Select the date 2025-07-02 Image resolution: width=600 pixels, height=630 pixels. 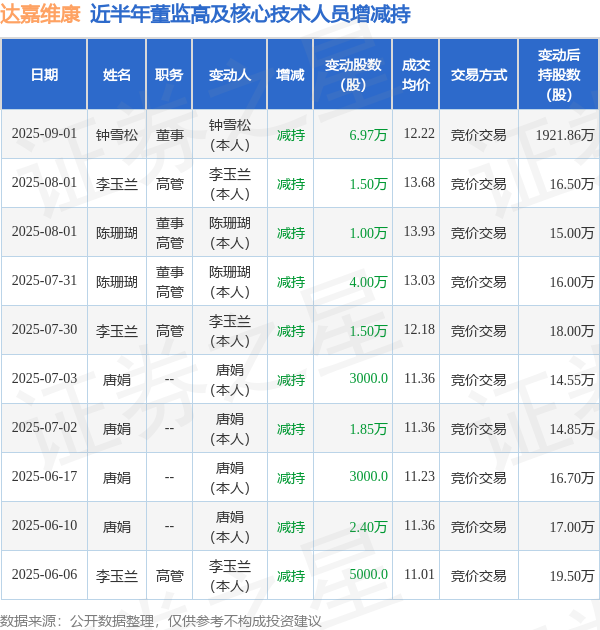point(44,428)
